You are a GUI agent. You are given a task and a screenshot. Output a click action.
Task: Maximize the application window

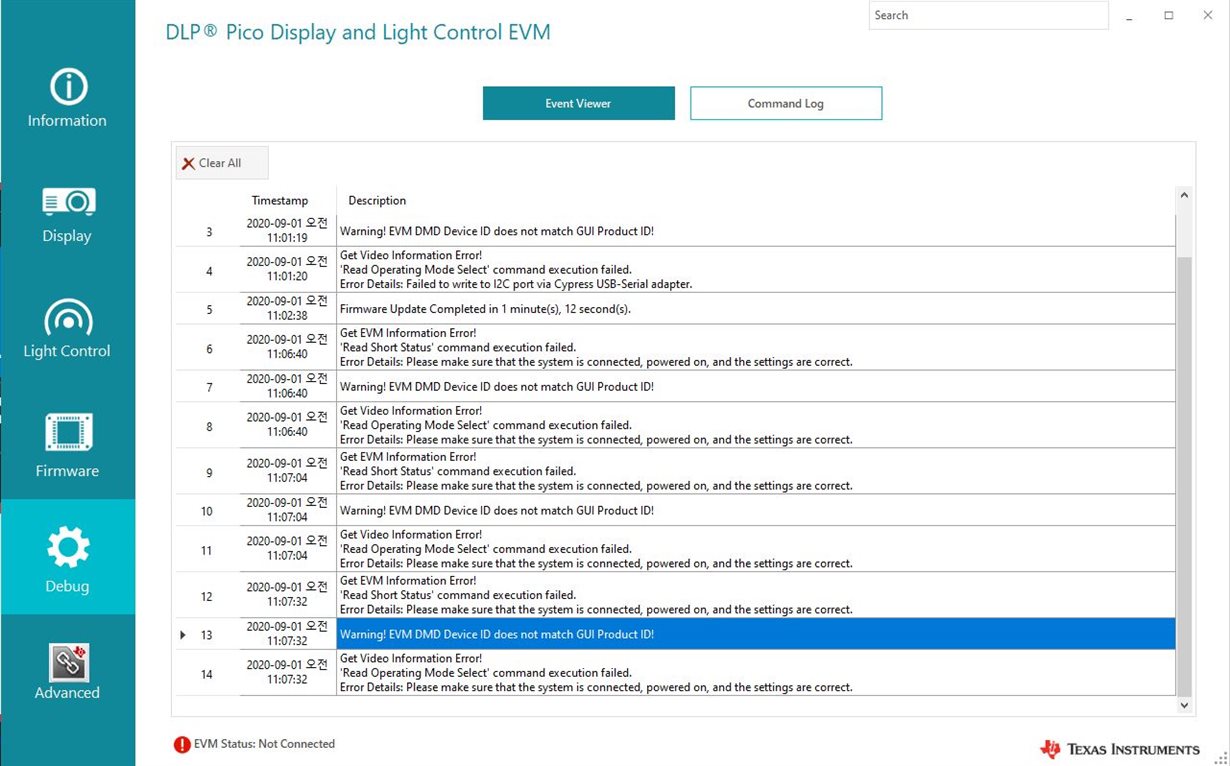tap(1168, 15)
